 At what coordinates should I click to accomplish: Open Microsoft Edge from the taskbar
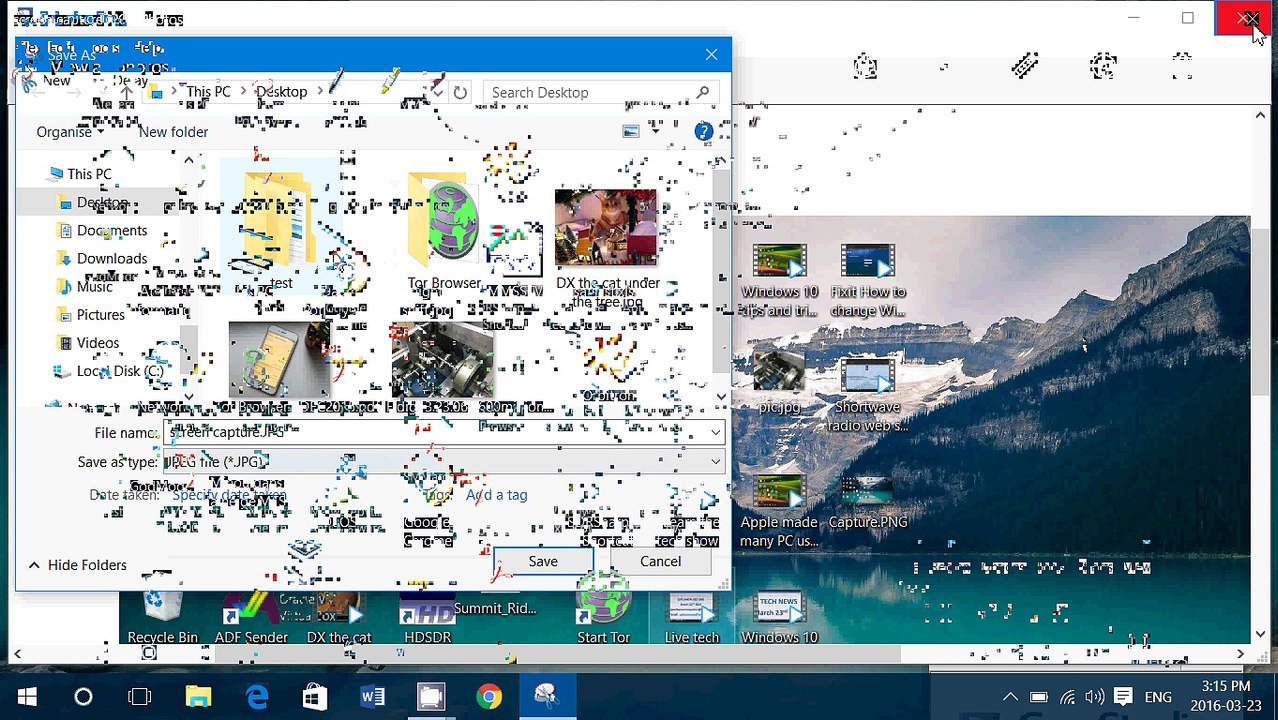click(257, 696)
